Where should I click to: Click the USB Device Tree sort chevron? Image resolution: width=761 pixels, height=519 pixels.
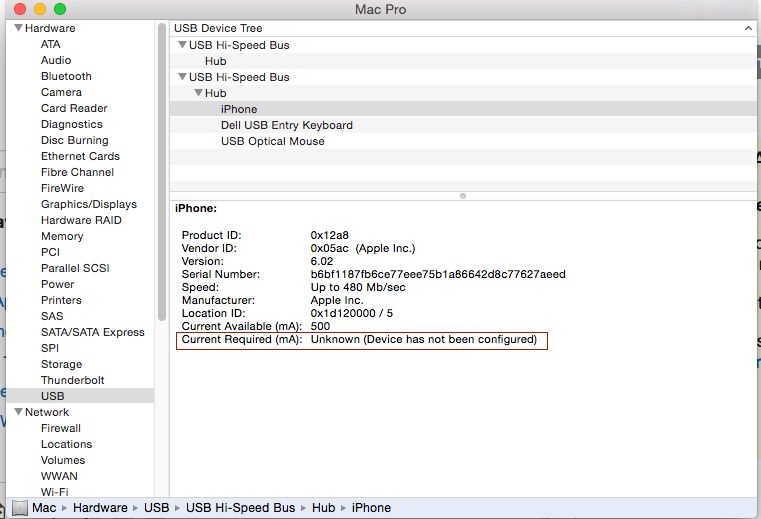[x=748, y=28]
